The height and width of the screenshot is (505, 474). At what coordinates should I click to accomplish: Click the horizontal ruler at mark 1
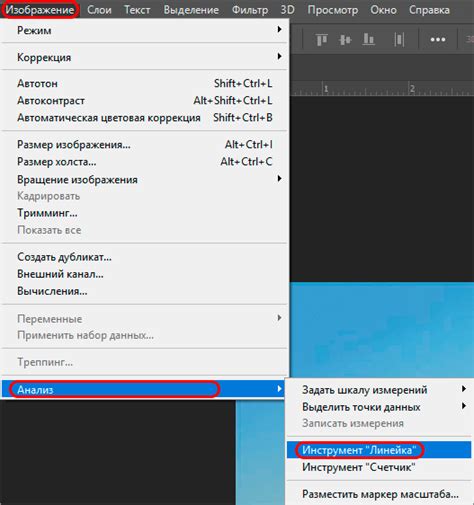pos(326,89)
